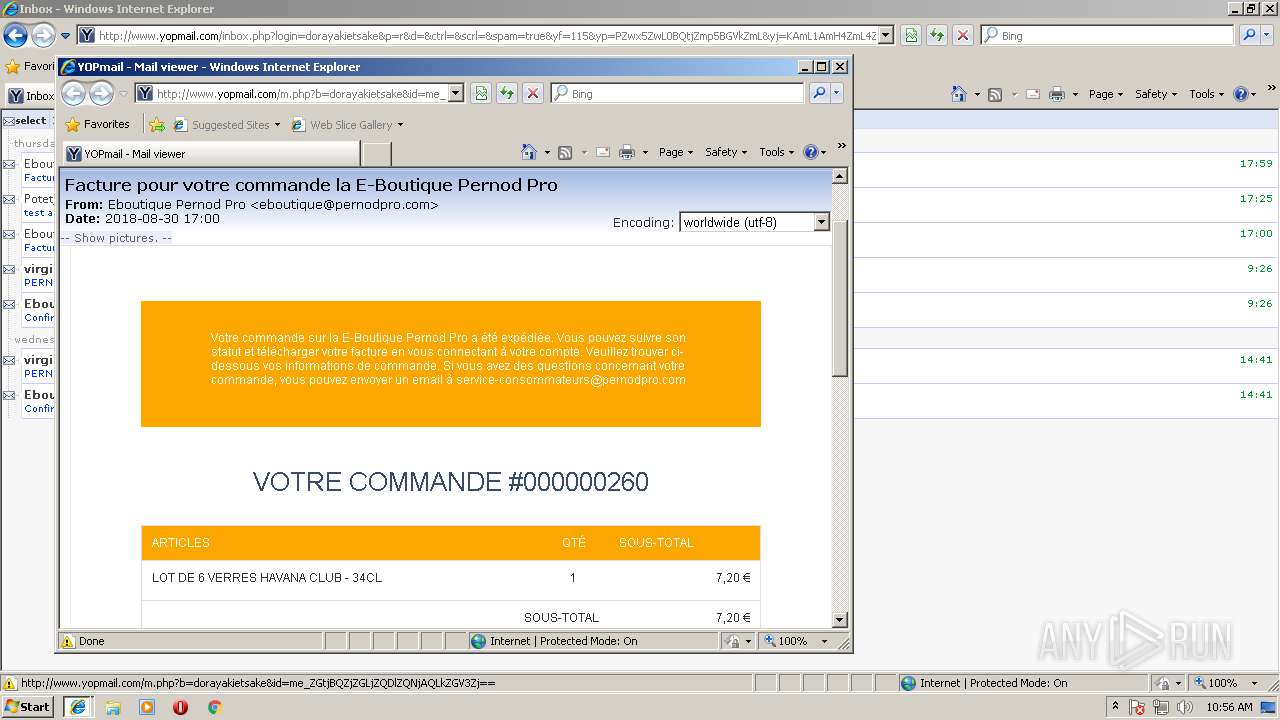The width and height of the screenshot is (1280, 720).
Task: Expand the Inbox window address bar dropdown
Action: coord(886,36)
